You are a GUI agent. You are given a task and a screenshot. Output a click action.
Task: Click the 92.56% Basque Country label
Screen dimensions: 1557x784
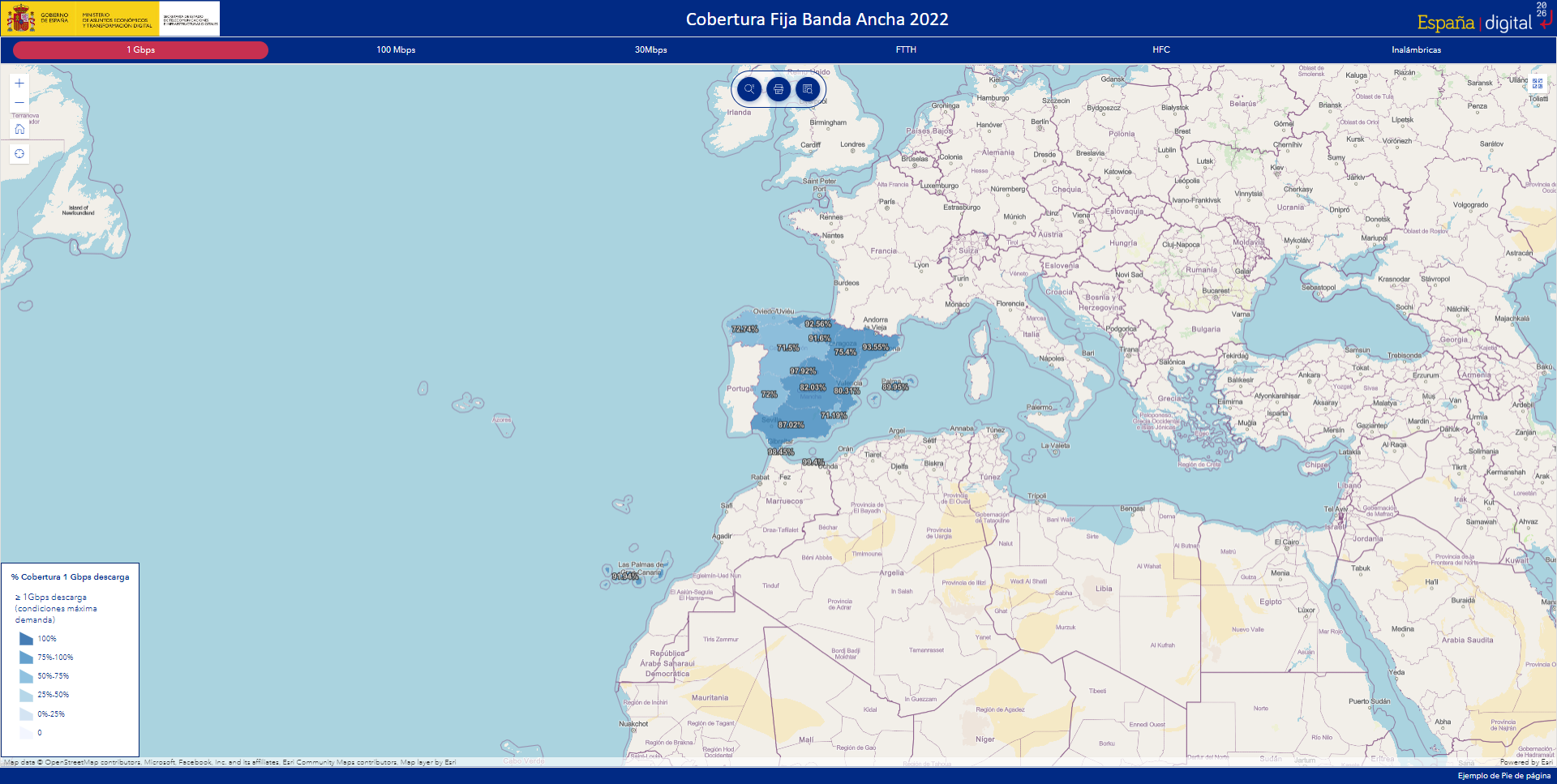(817, 324)
